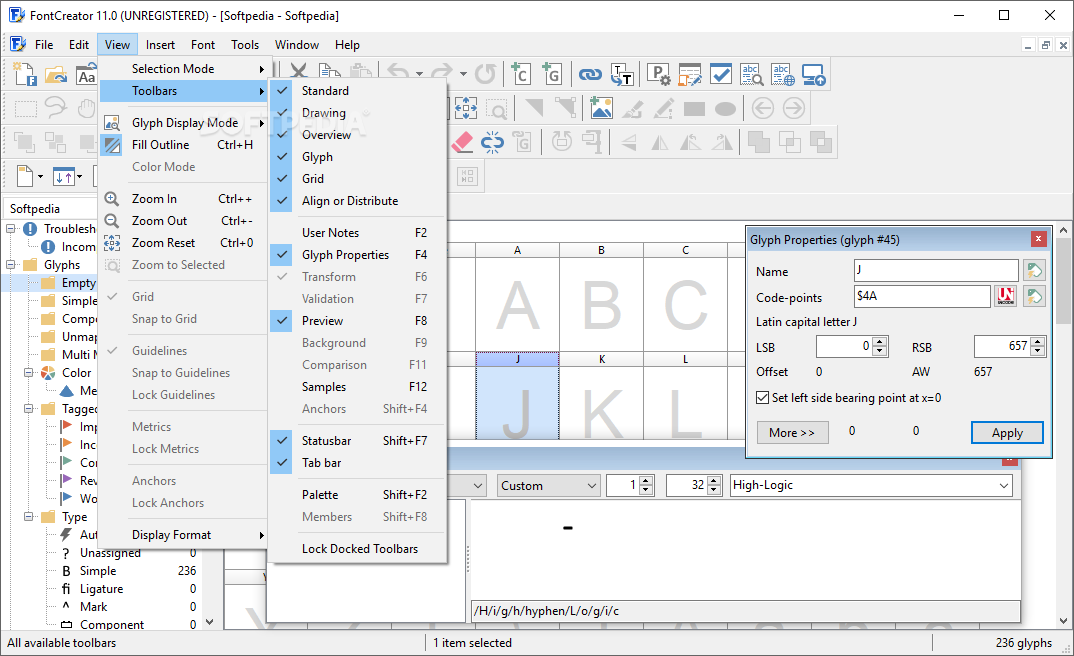The width and height of the screenshot is (1074, 656).
Task: Open the Glyph Display Mode submenu
Action: [183, 123]
